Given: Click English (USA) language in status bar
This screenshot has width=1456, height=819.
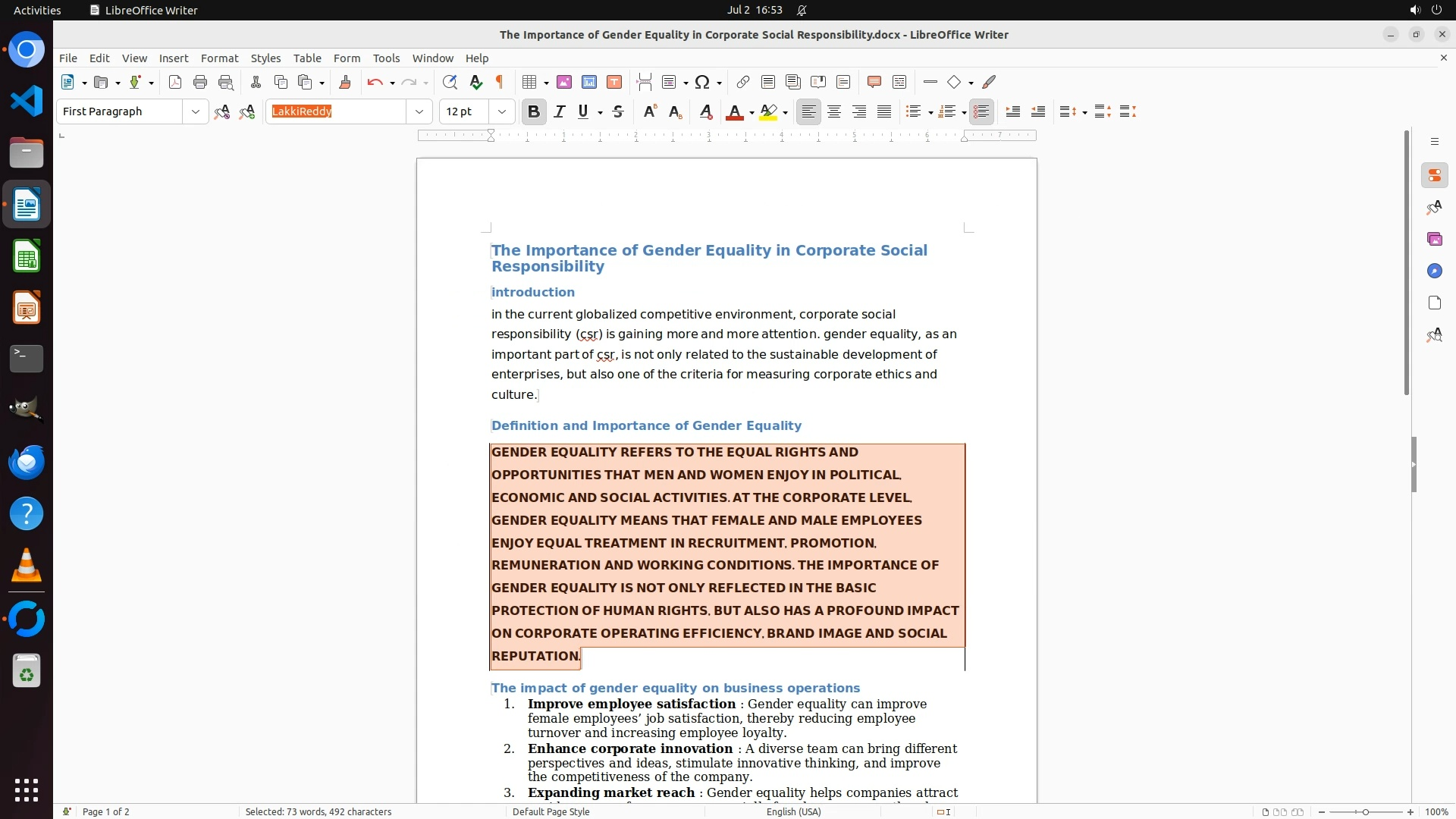Looking at the screenshot, I should point(793,811).
